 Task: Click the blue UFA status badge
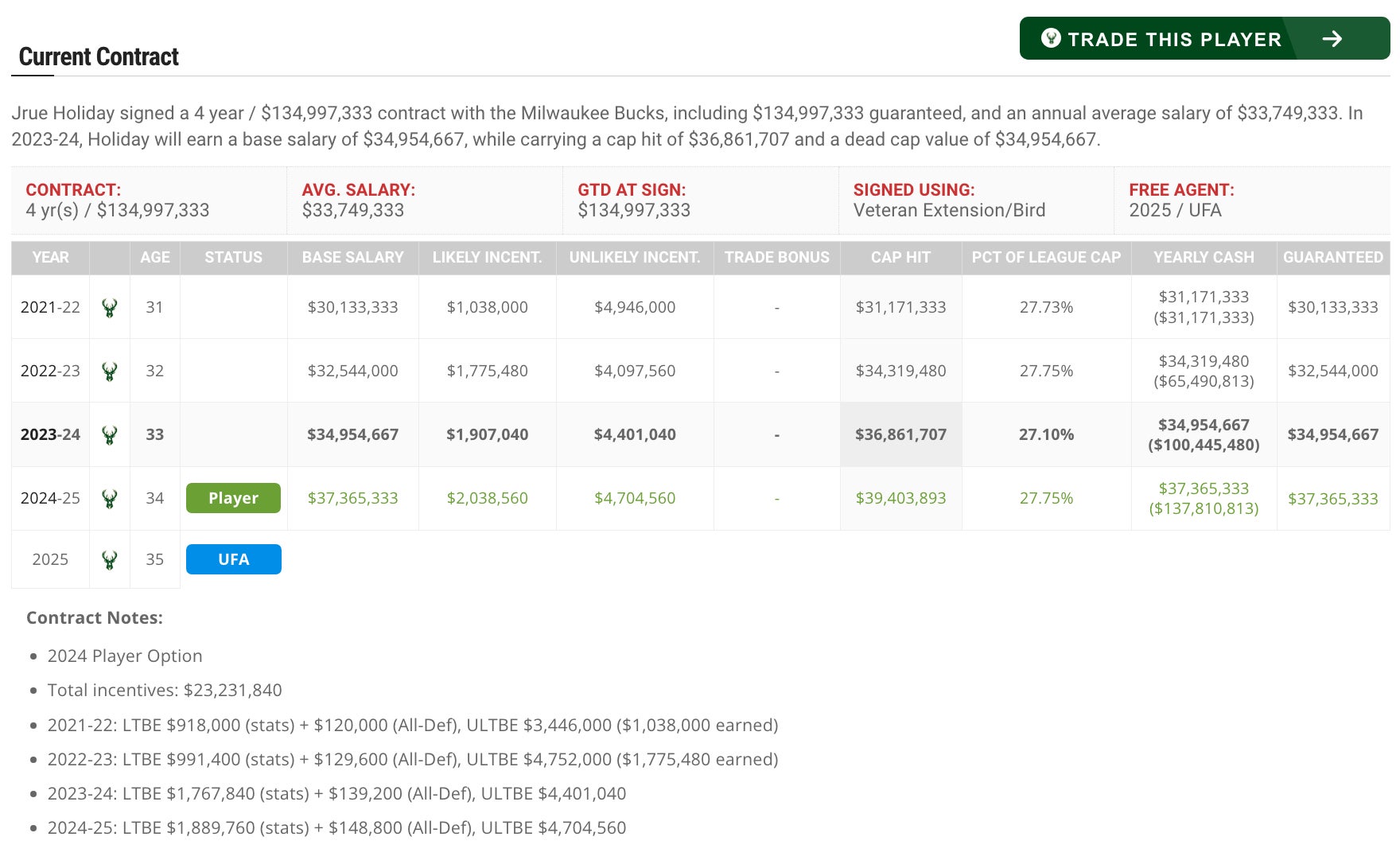233,559
